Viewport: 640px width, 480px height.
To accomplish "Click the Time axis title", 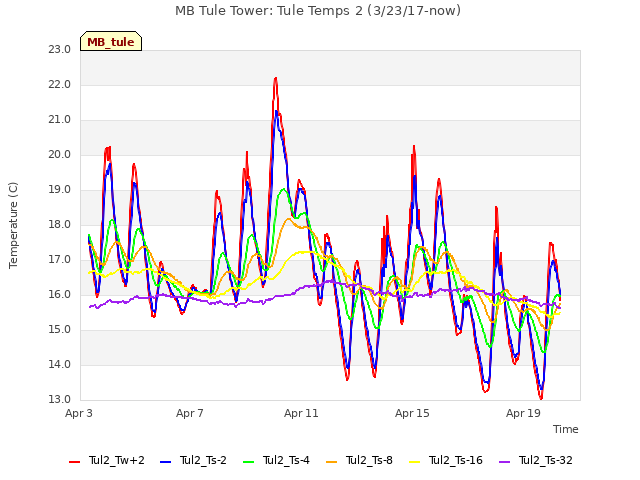I will pos(566,429).
